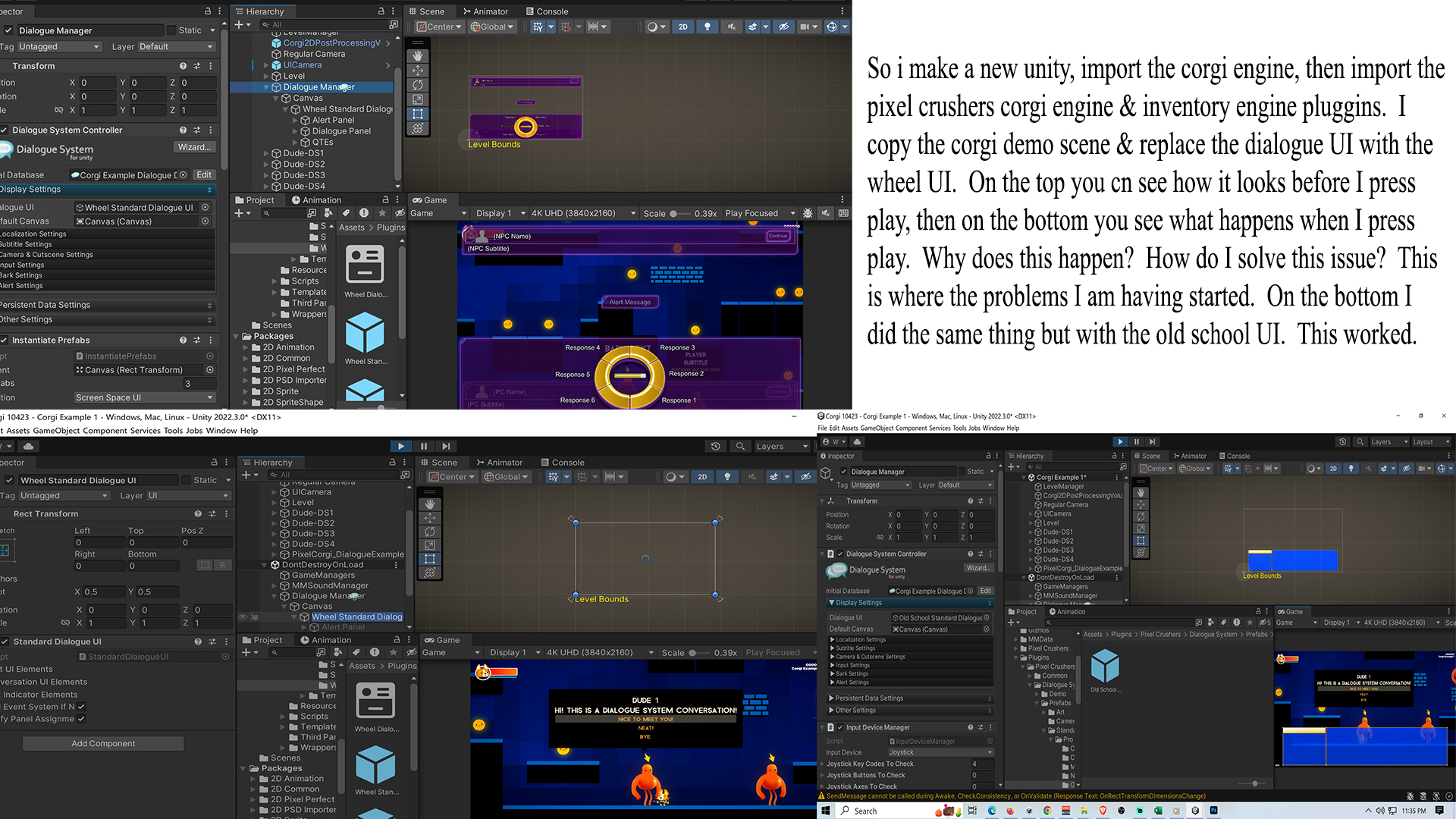This screenshot has width=1456, height=819.
Task: Toggle Static checkbox in top editor inspector
Action: [171, 30]
